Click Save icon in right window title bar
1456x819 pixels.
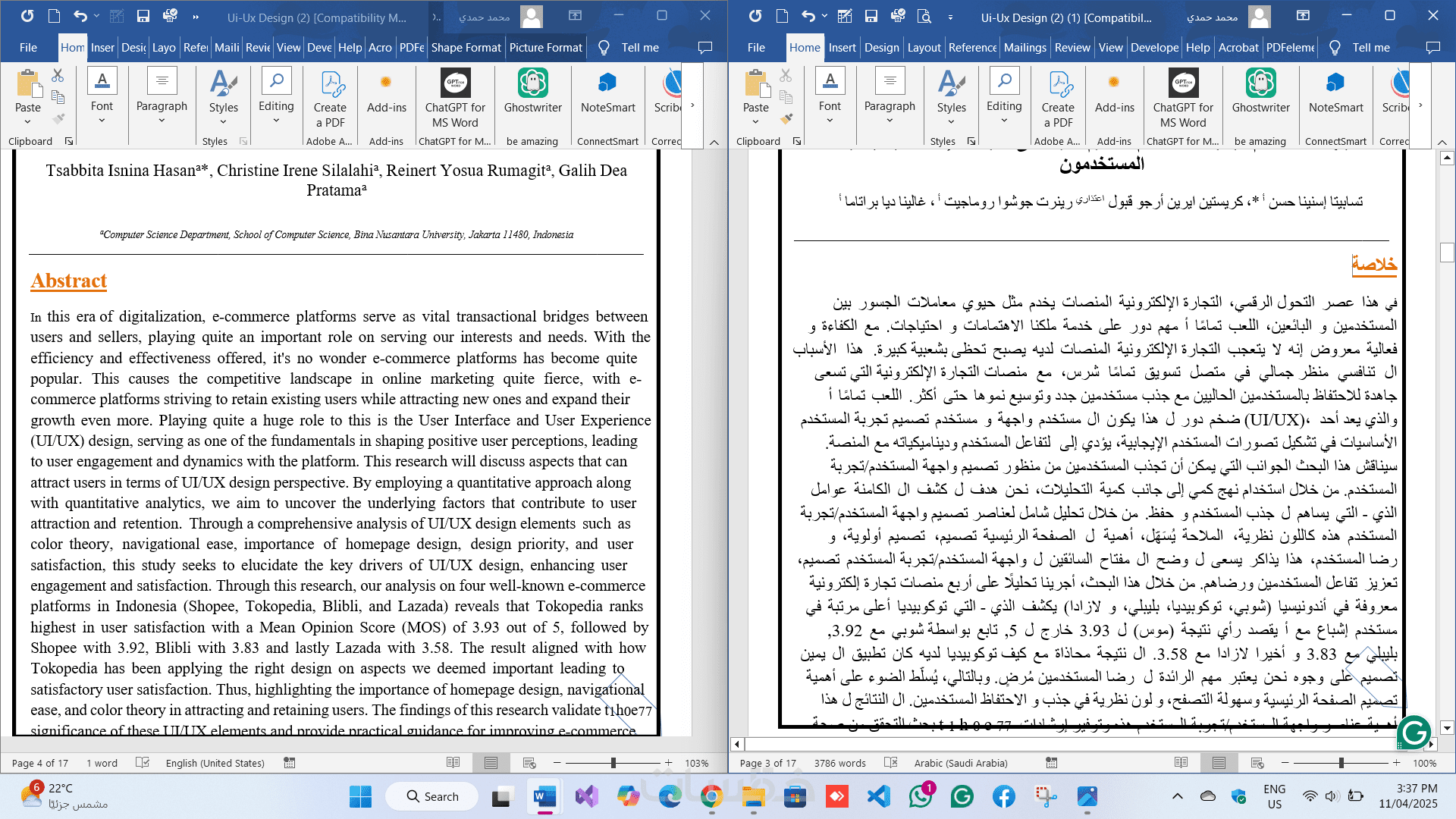[871, 16]
